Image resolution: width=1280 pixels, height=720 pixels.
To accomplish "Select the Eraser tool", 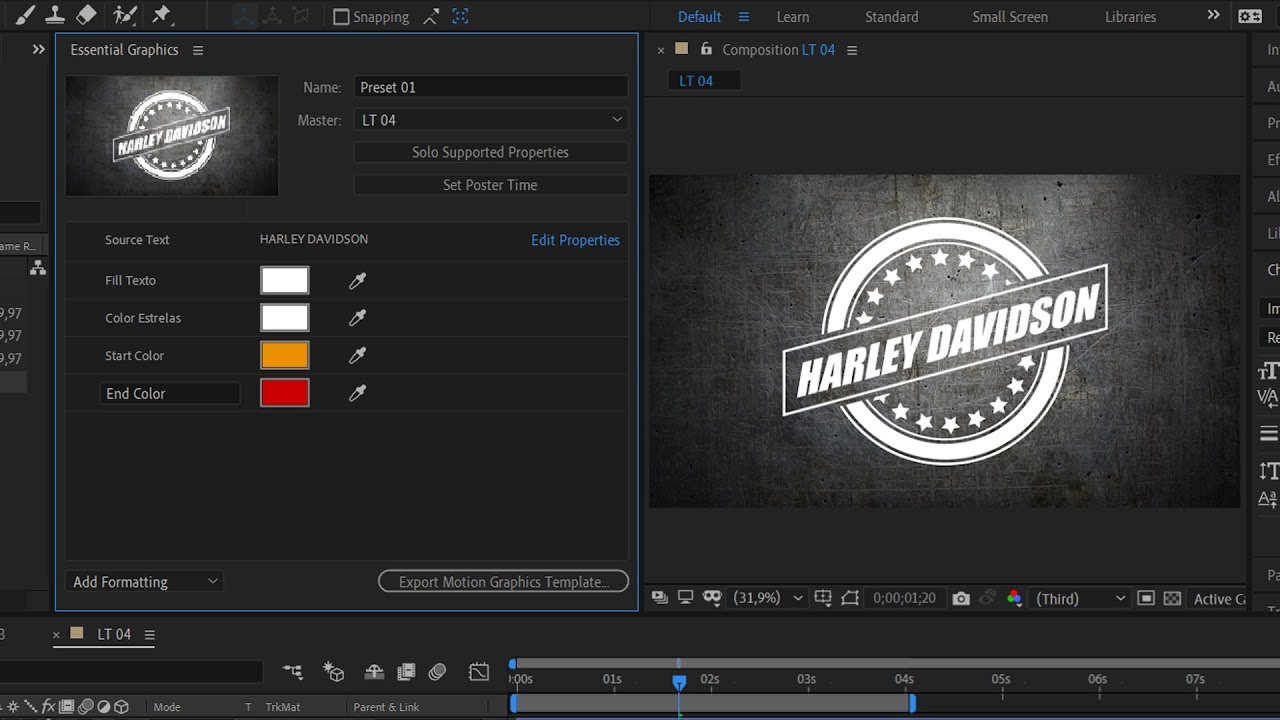I will point(87,15).
